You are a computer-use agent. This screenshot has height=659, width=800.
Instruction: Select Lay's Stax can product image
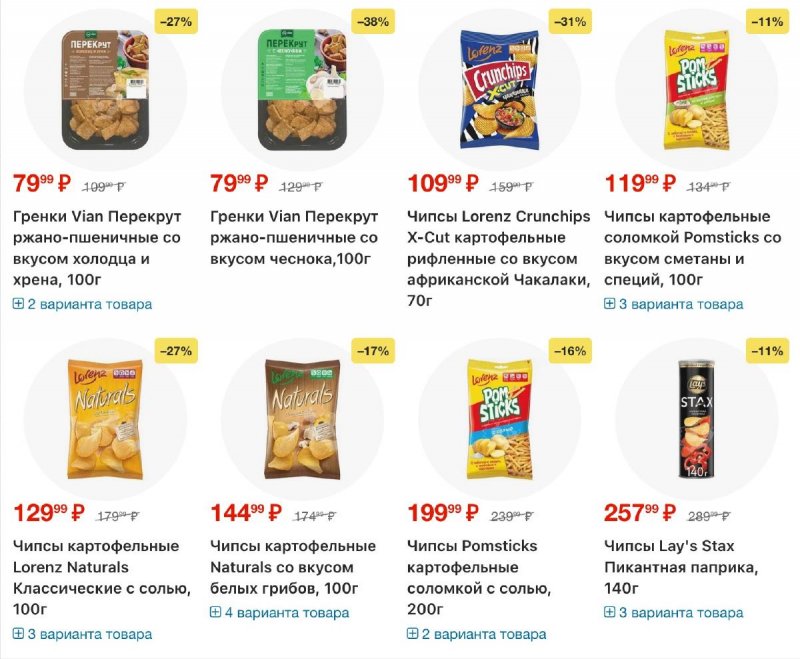tap(695, 418)
